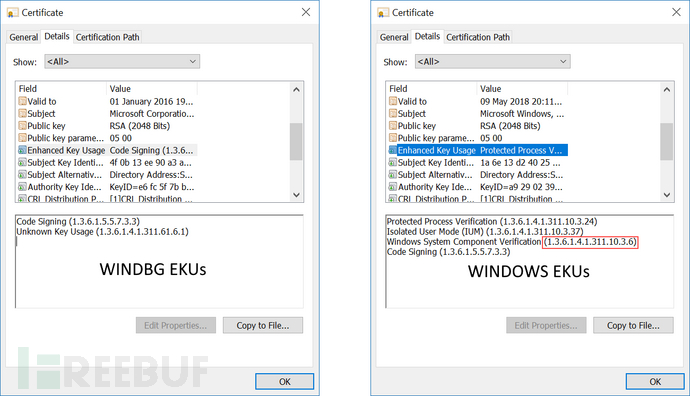
Task: Click certificate title icon of left window
Action: pos(13,13)
